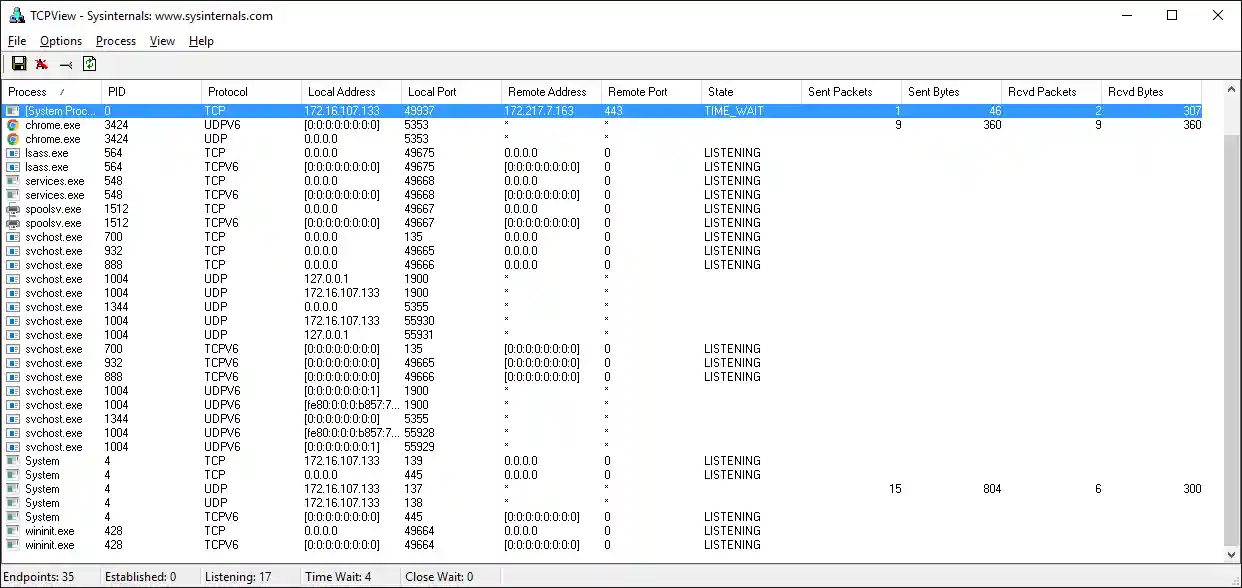Open the Options menu

coord(60,41)
